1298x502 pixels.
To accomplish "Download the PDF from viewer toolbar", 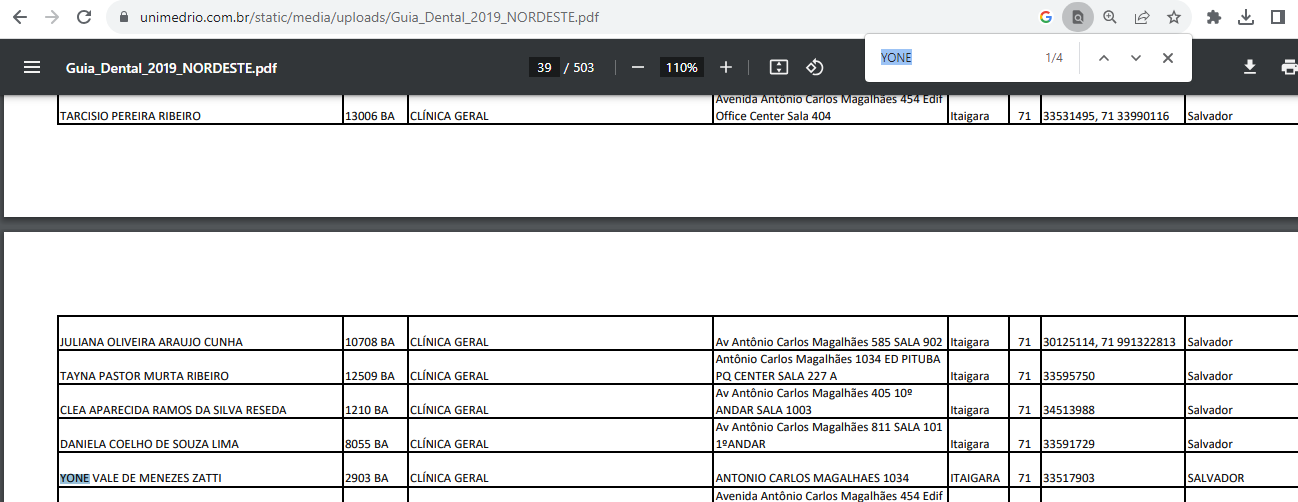I will 1249,67.
